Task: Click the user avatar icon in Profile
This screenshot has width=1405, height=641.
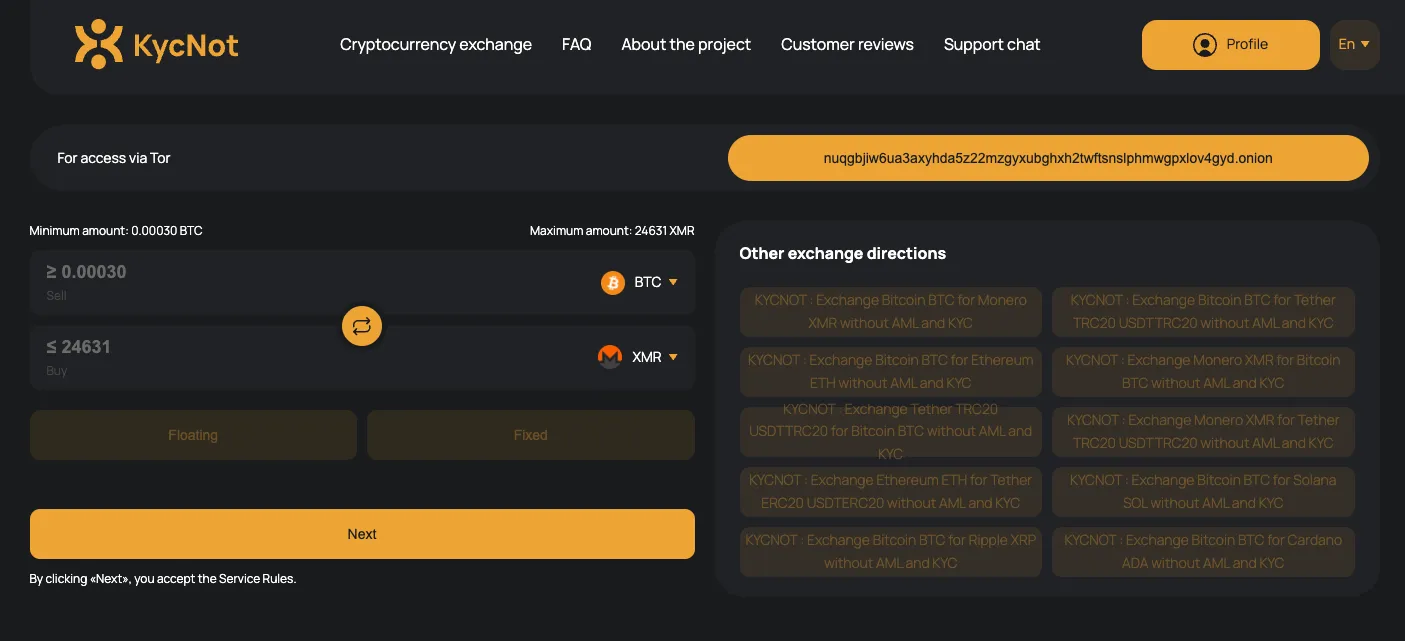Action: pyautogui.click(x=1205, y=45)
